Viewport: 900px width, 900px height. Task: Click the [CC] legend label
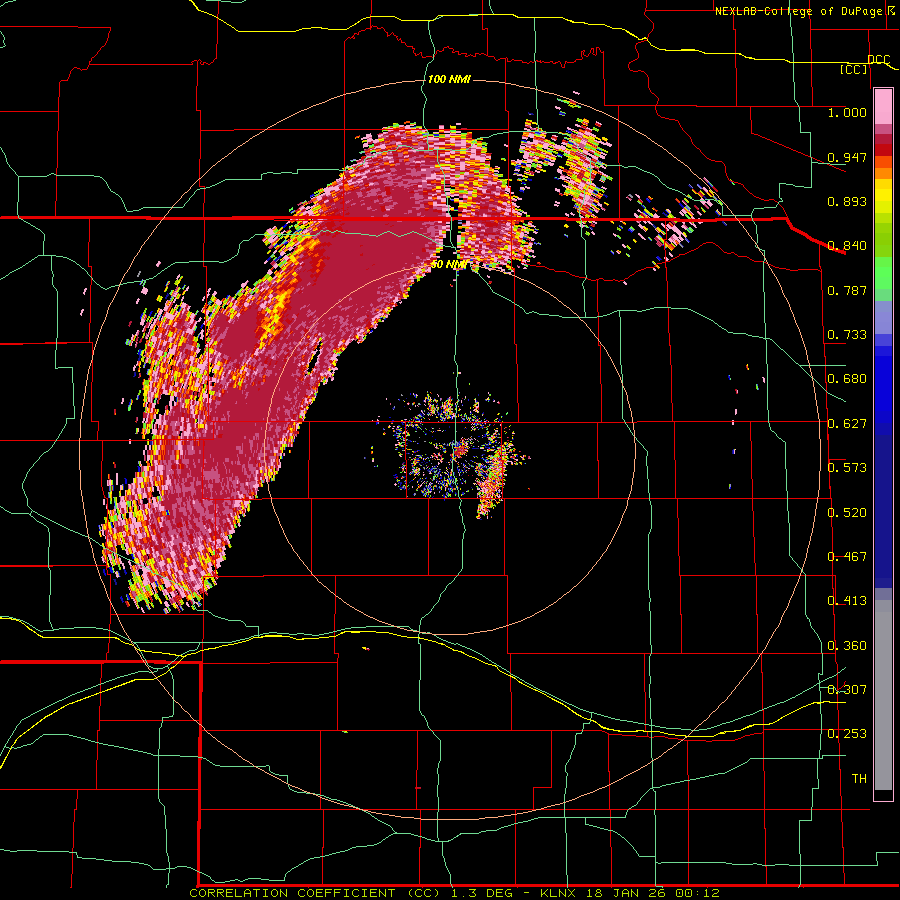pos(854,69)
